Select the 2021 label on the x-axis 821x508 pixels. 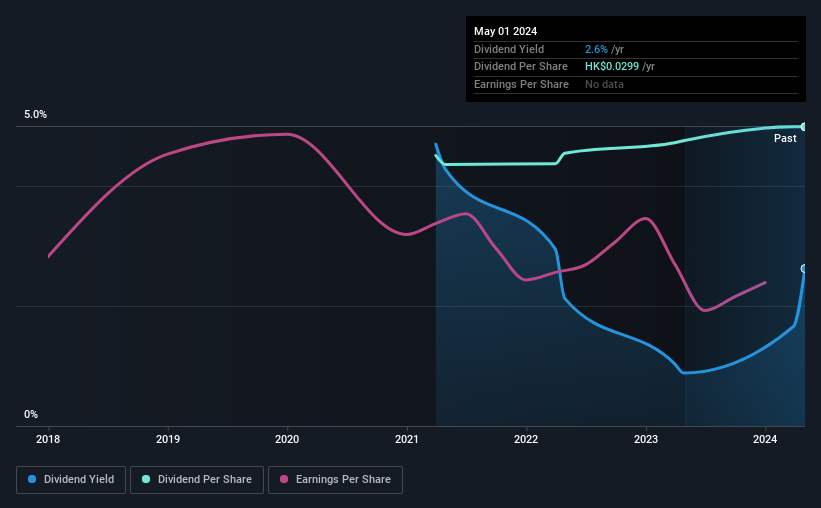[x=407, y=439]
